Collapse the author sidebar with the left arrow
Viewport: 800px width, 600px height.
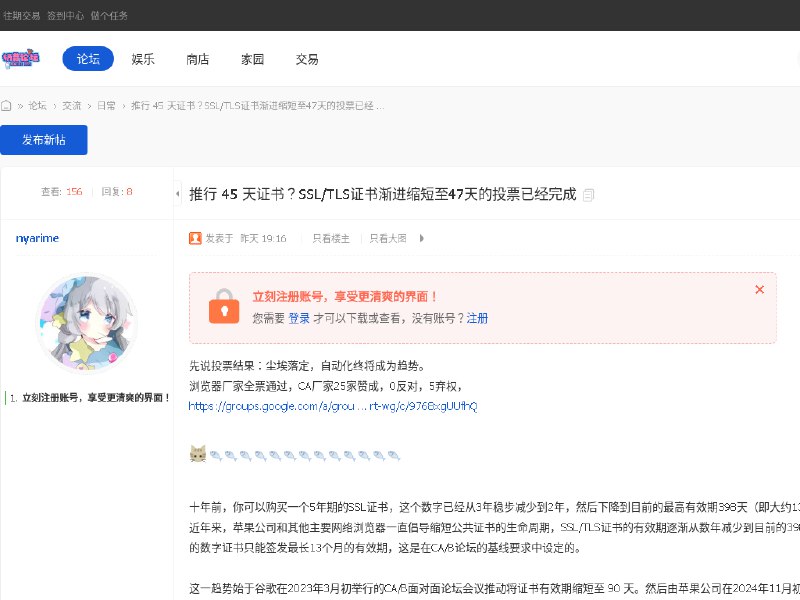(177, 192)
